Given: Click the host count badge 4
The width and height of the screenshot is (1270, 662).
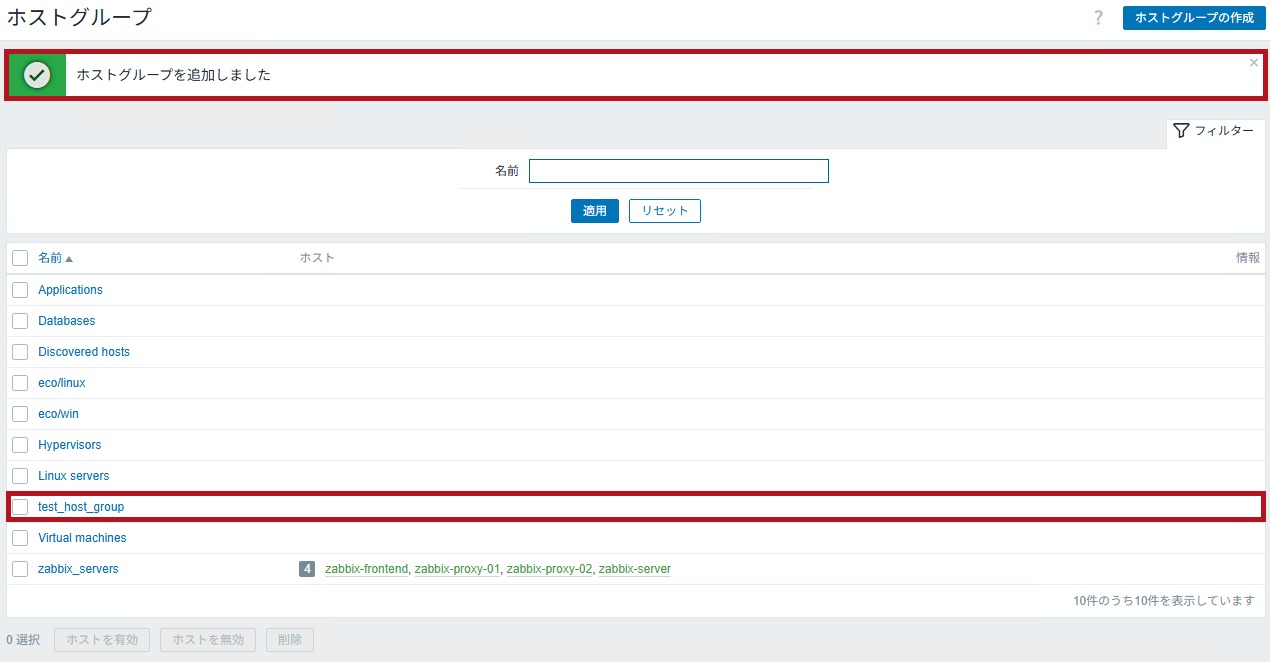Looking at the screenshot, I should click(x=307, y=569).
